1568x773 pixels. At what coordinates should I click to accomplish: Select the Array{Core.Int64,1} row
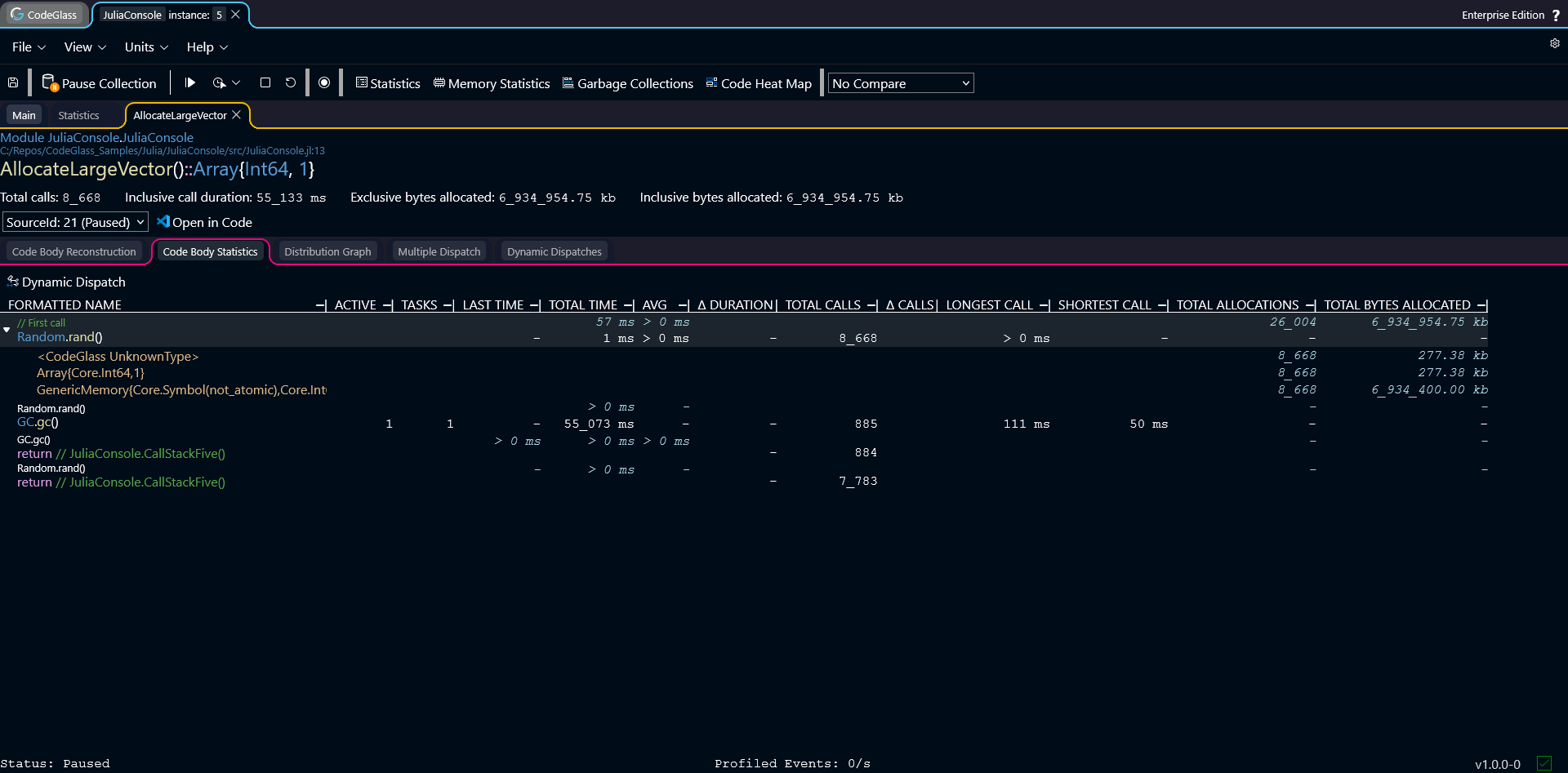744,372
